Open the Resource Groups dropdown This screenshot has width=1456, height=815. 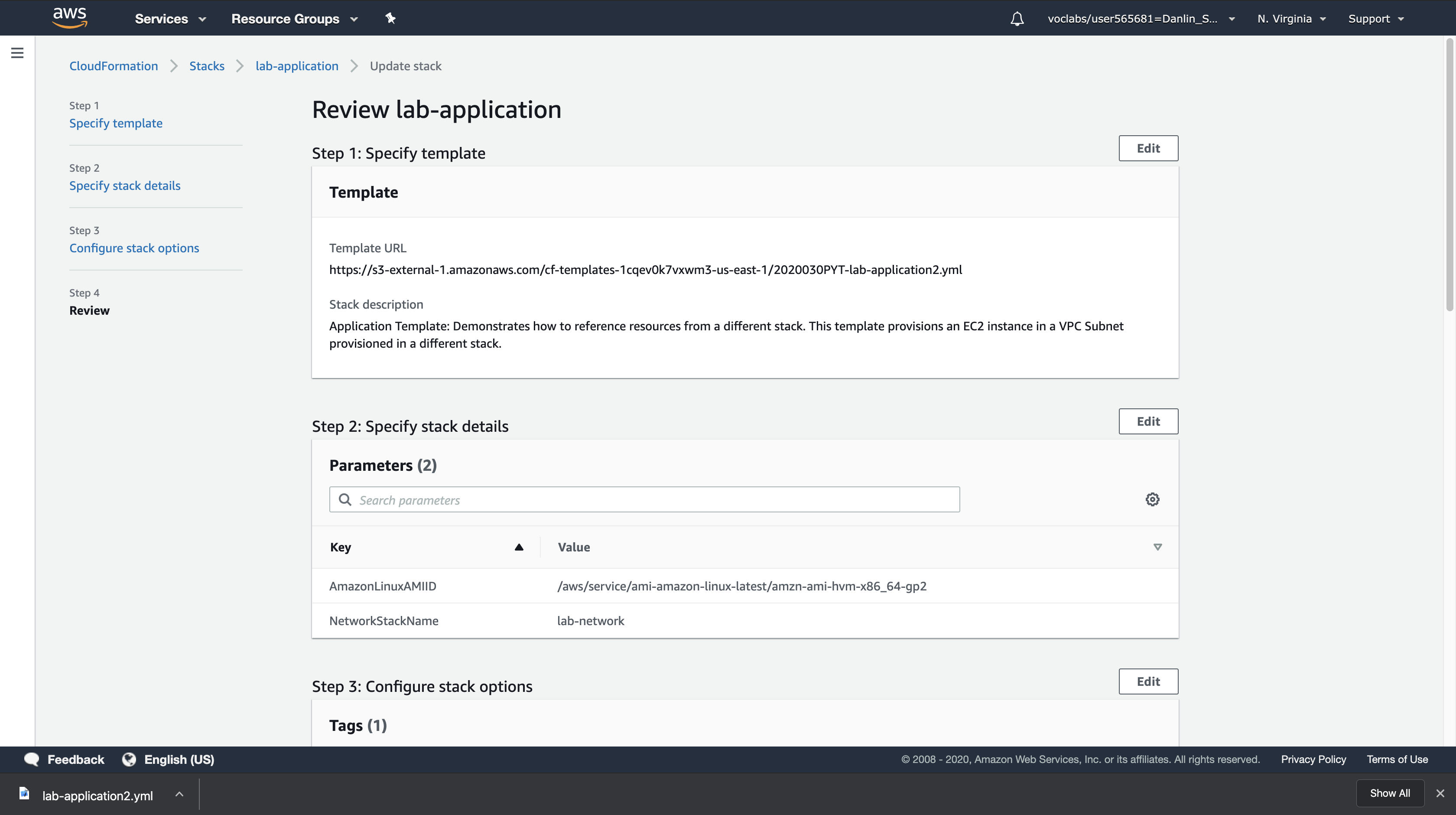294,19
